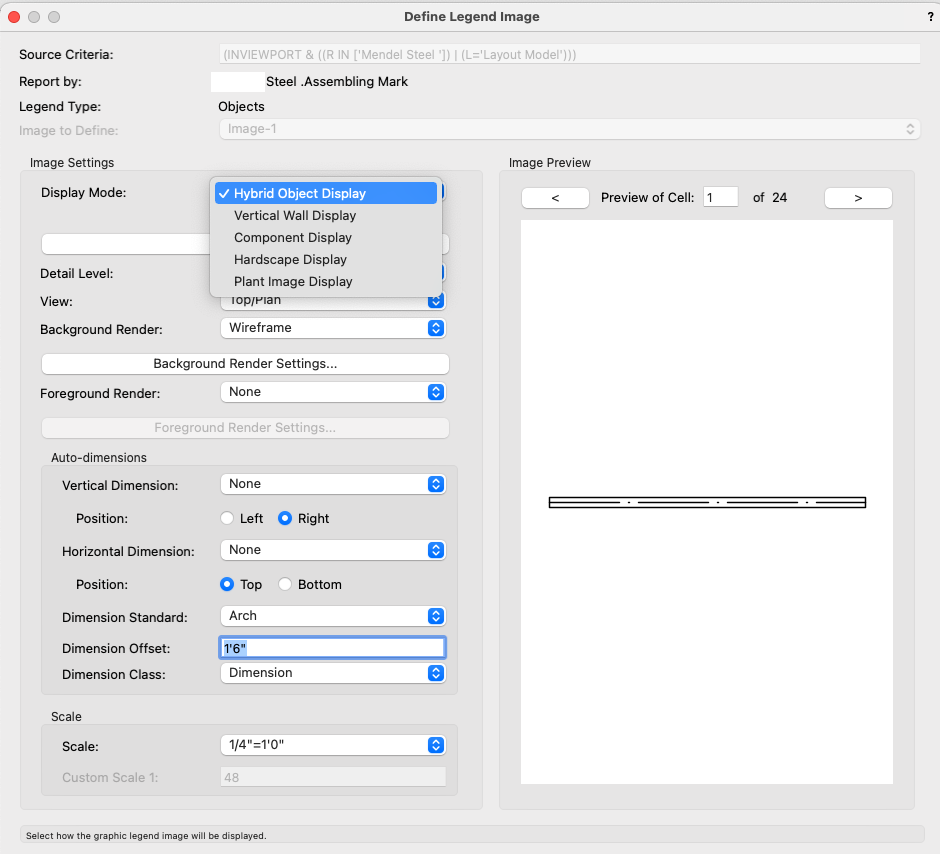The image size is (940, 854).
Task: Select Top for horizontal dimension position
Action: 228,584
